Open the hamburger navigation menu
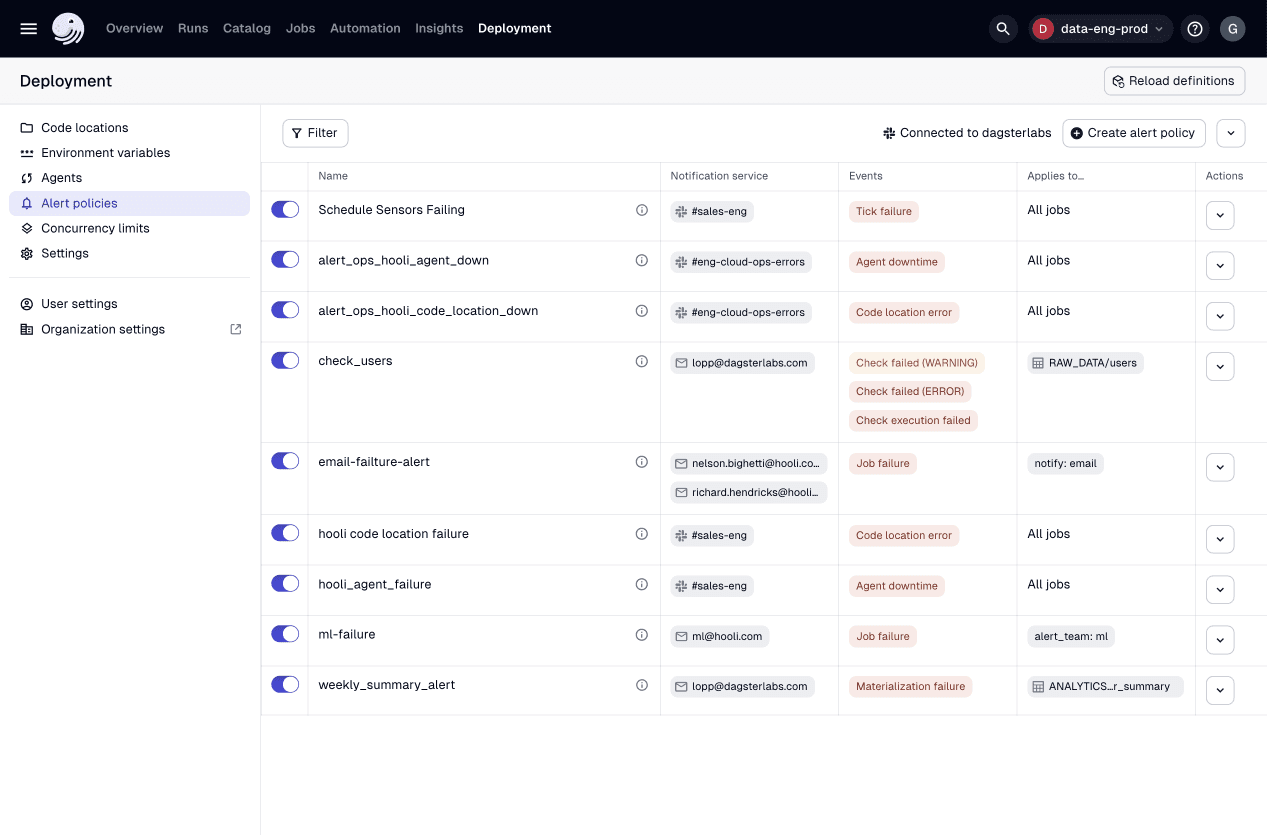 tap(28, 28)
